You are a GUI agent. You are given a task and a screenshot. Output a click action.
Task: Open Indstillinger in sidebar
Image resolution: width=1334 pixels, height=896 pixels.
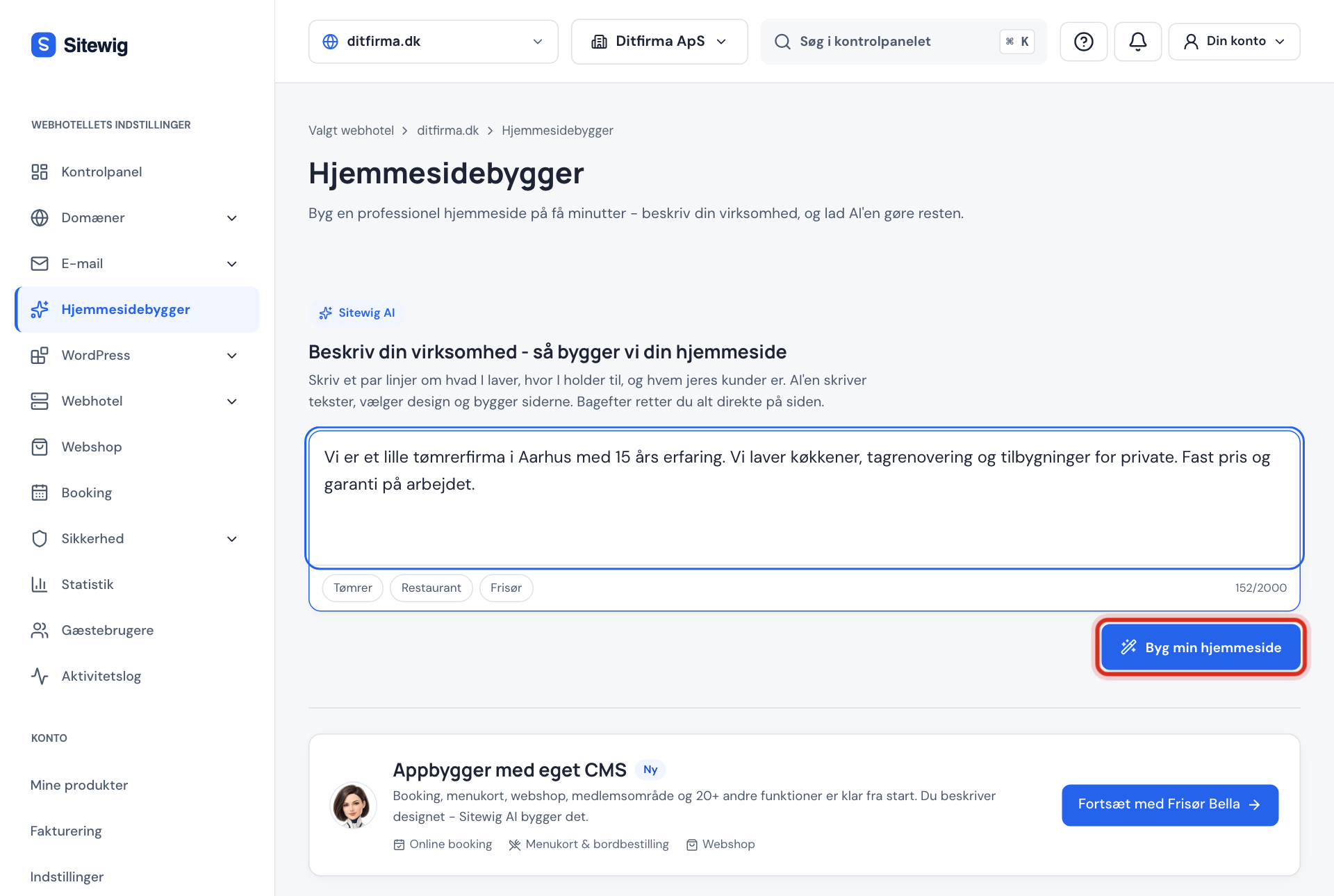tap(67, 877)
